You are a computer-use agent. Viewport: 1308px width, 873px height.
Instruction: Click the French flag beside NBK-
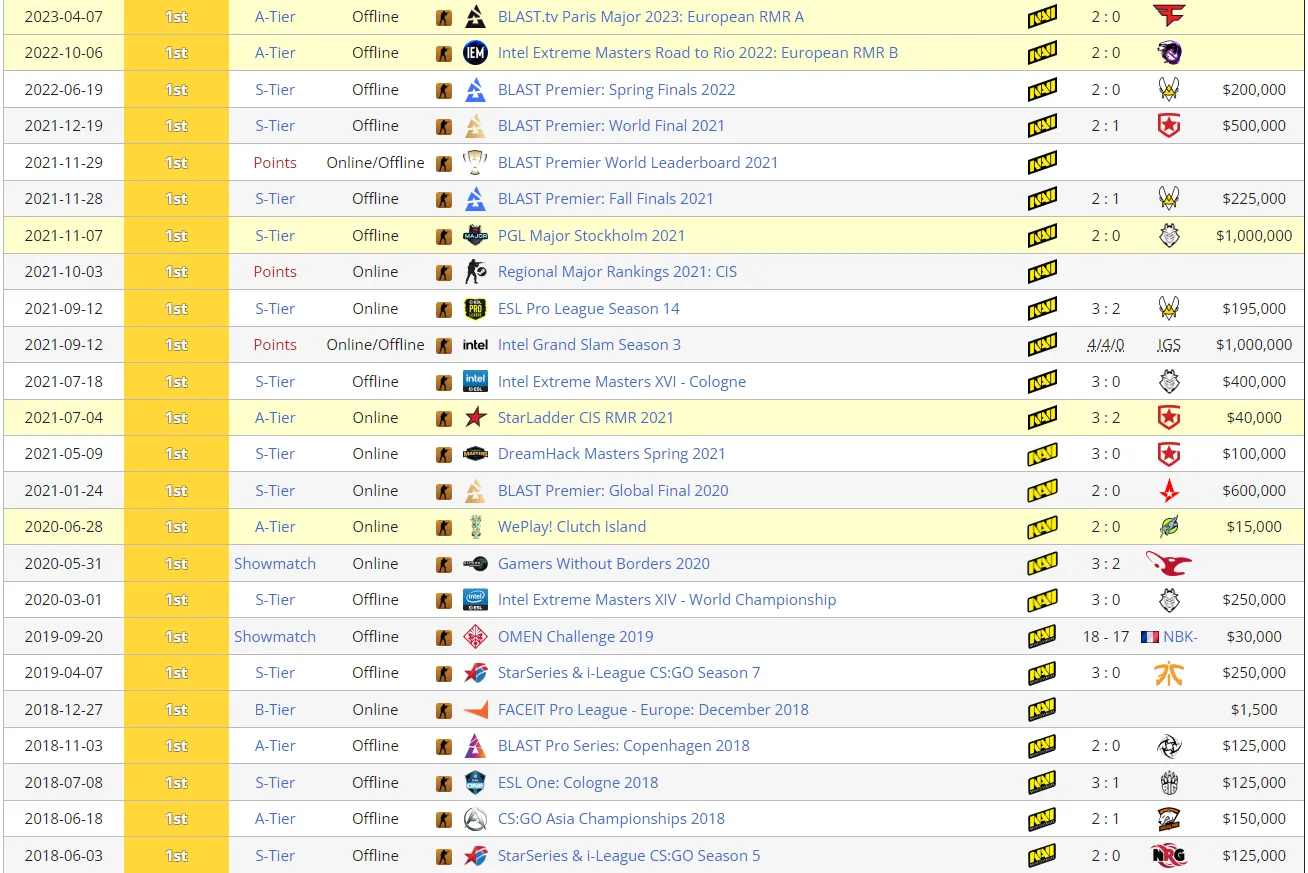pos(1149,636)
